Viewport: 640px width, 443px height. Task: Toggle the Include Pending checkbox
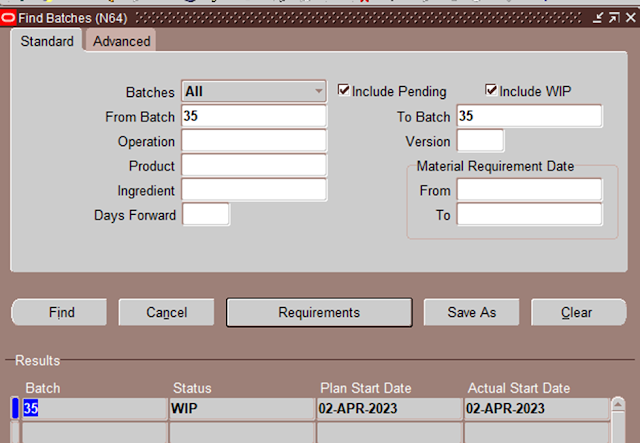(x=344, y=90)
